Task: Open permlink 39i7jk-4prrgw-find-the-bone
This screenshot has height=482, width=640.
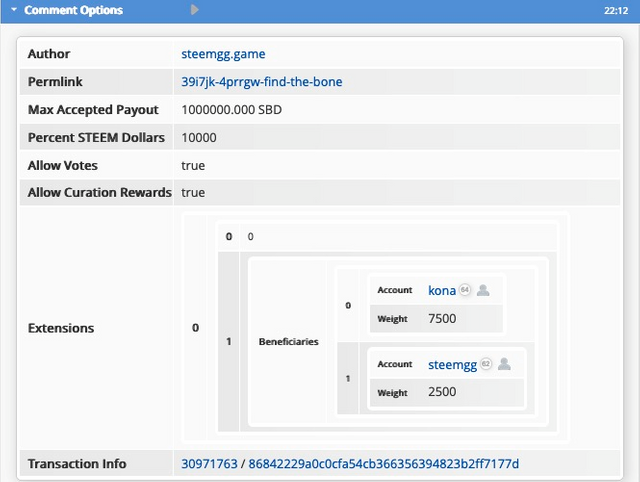Action: tap(262, 82)
